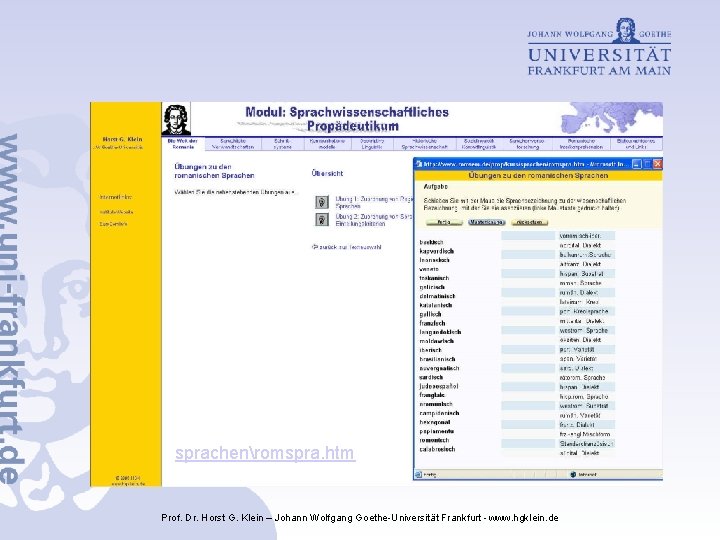The width and height of the screenshot is (720, 540).
Task: Click the empty slot left of 'port. Kreolsprache'
Action: pos(528,311)
